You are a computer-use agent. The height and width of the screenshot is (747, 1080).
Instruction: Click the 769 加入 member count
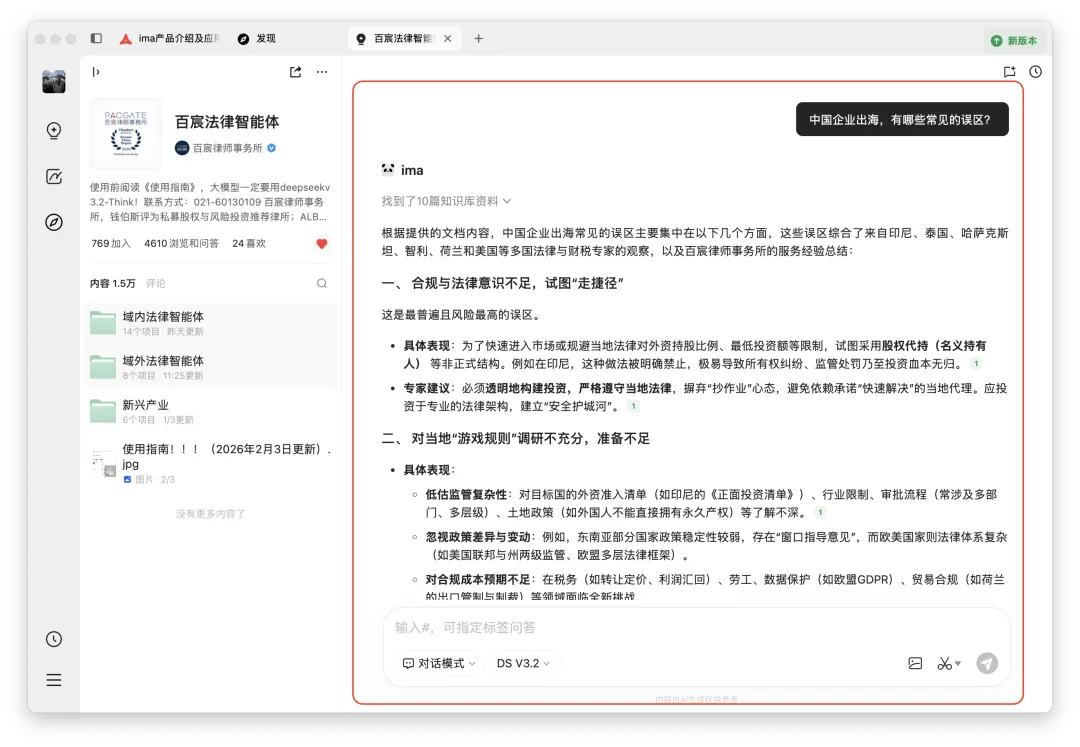pyautogui.click(x=111, y=244)
